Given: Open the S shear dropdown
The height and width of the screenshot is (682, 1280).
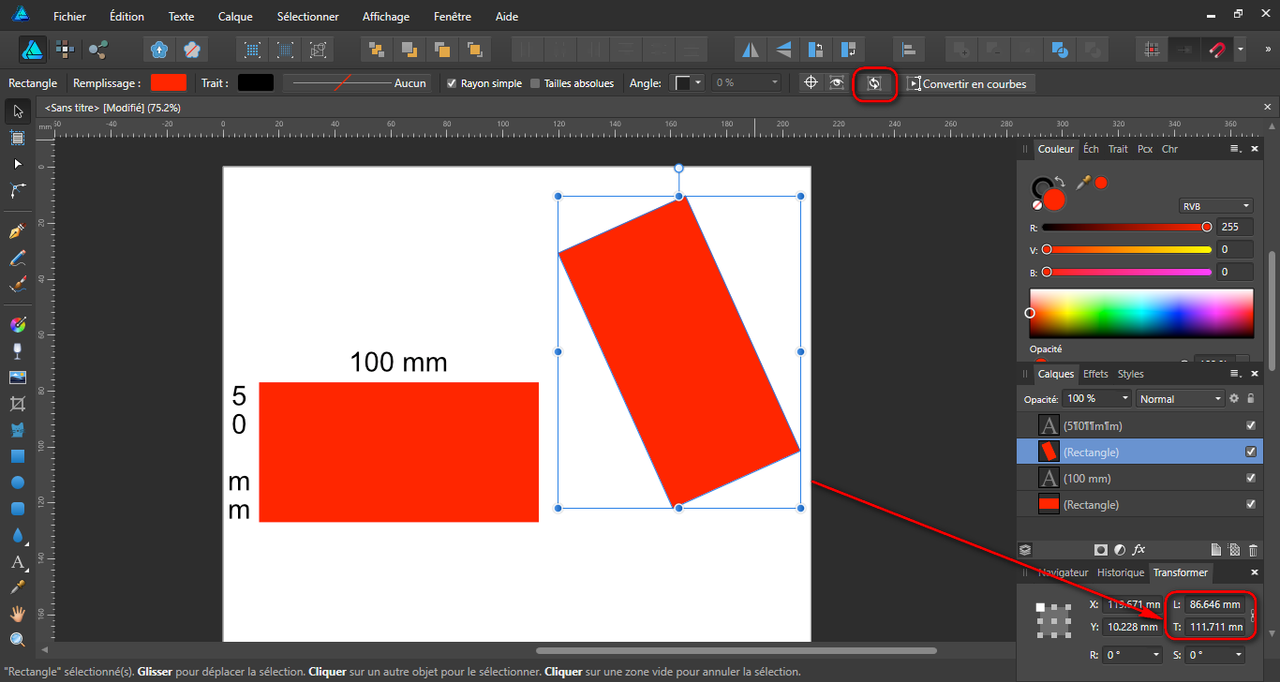Looking at the screenshot, I should tap(1216, 655).
